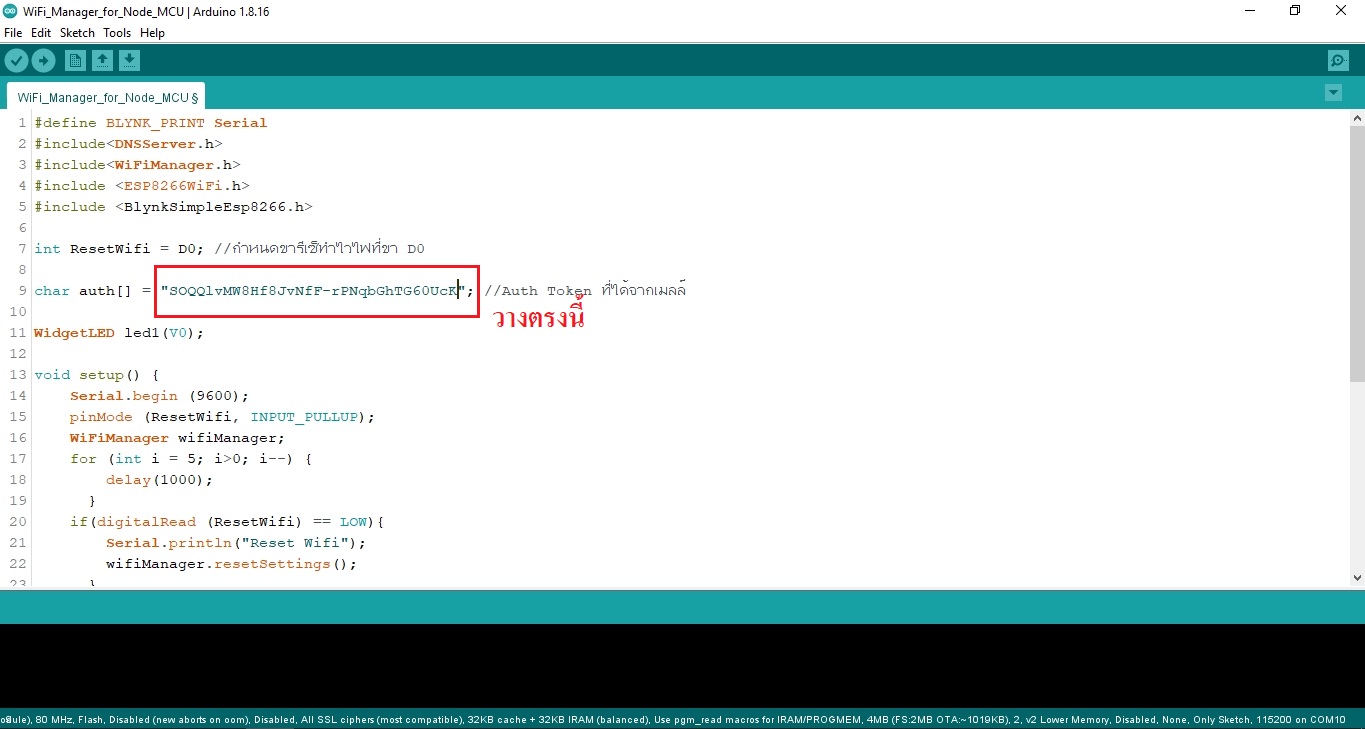Click the for loop line 17
The height and width of the screenshot is (729, 1365).
click(191, 459)
